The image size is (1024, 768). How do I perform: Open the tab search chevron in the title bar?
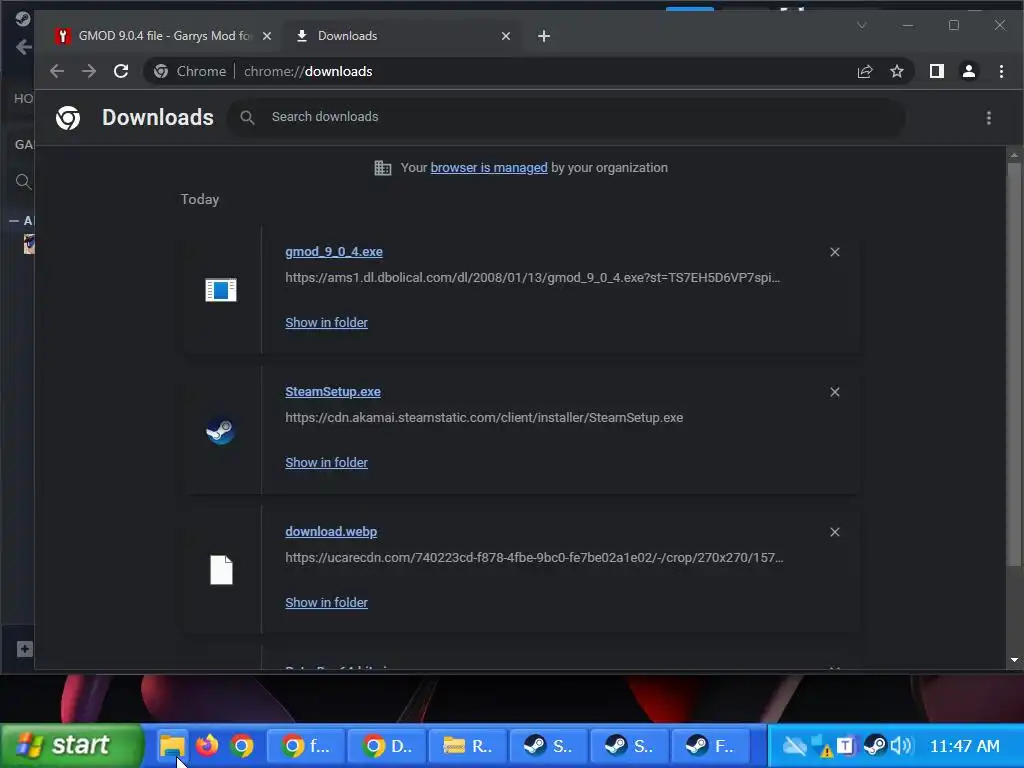[862, 25]
